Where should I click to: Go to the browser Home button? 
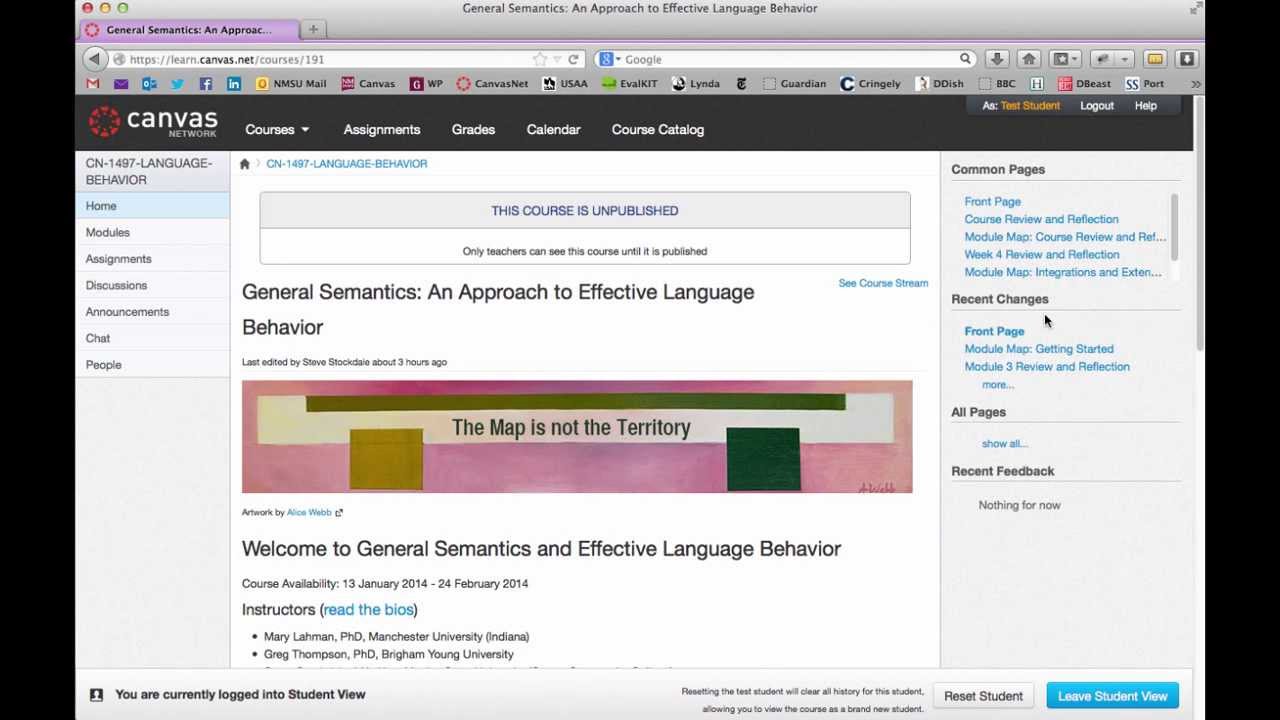coord(1029,59)
